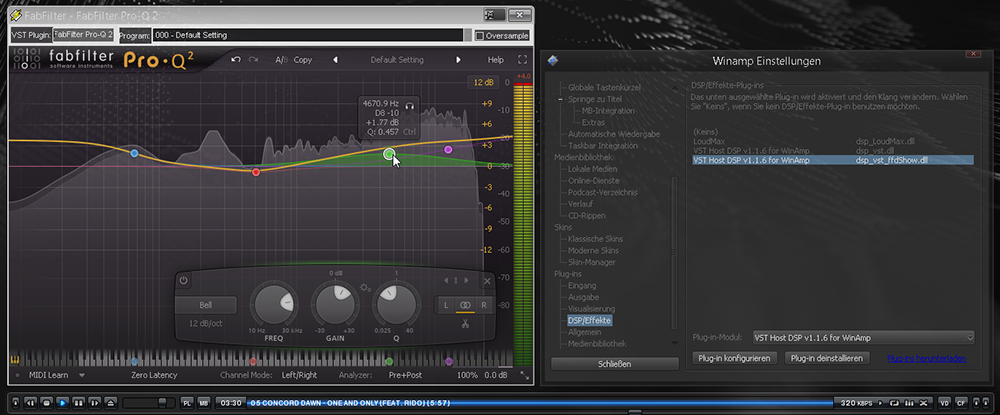Select the DSP/Effekte tree item
Screen dimensions: 1000x415
589,321
